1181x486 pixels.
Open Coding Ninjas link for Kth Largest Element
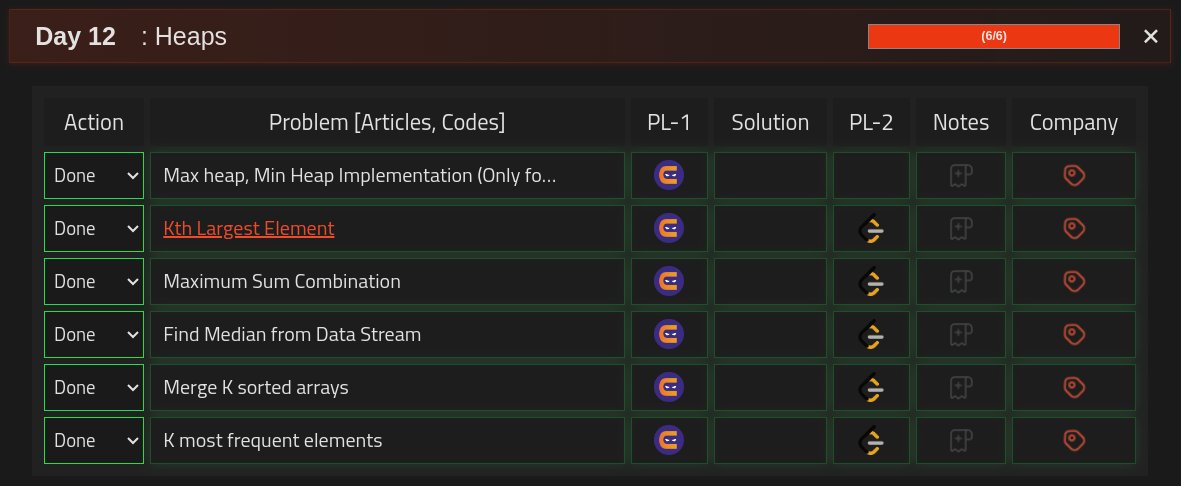click(669, 228)
